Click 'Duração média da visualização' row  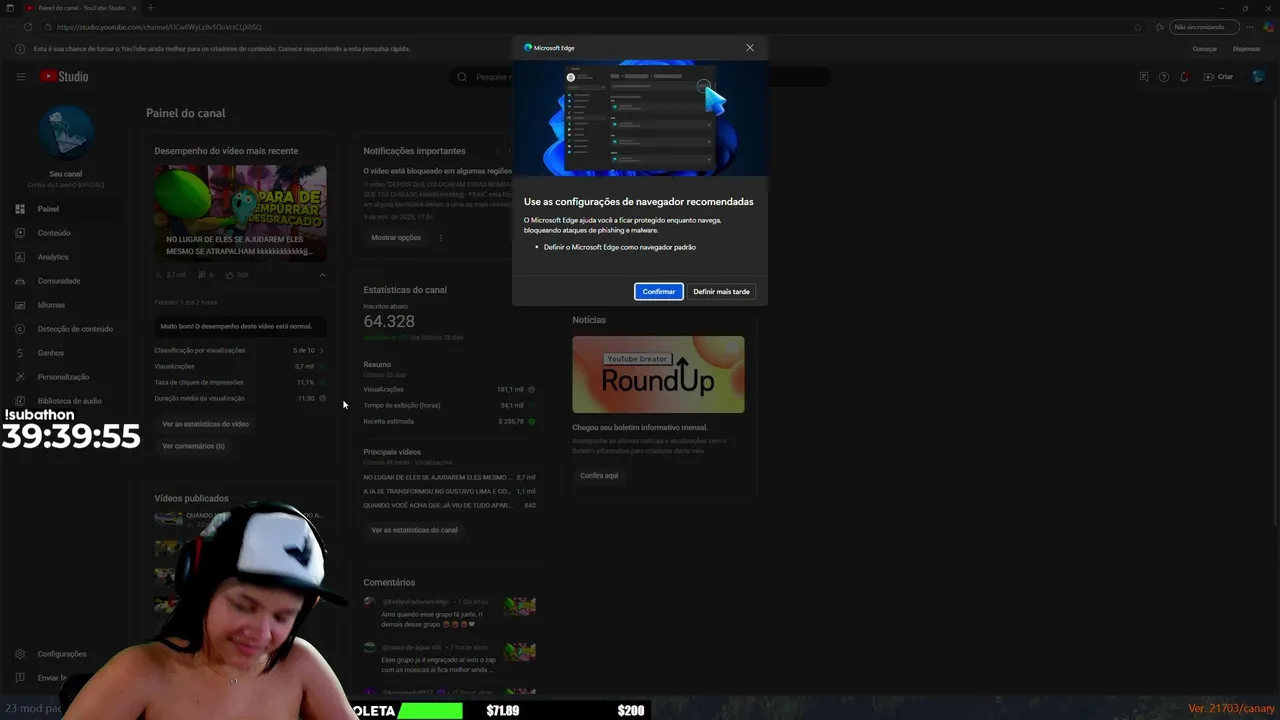pyautogui.click(x=240, y=398)
